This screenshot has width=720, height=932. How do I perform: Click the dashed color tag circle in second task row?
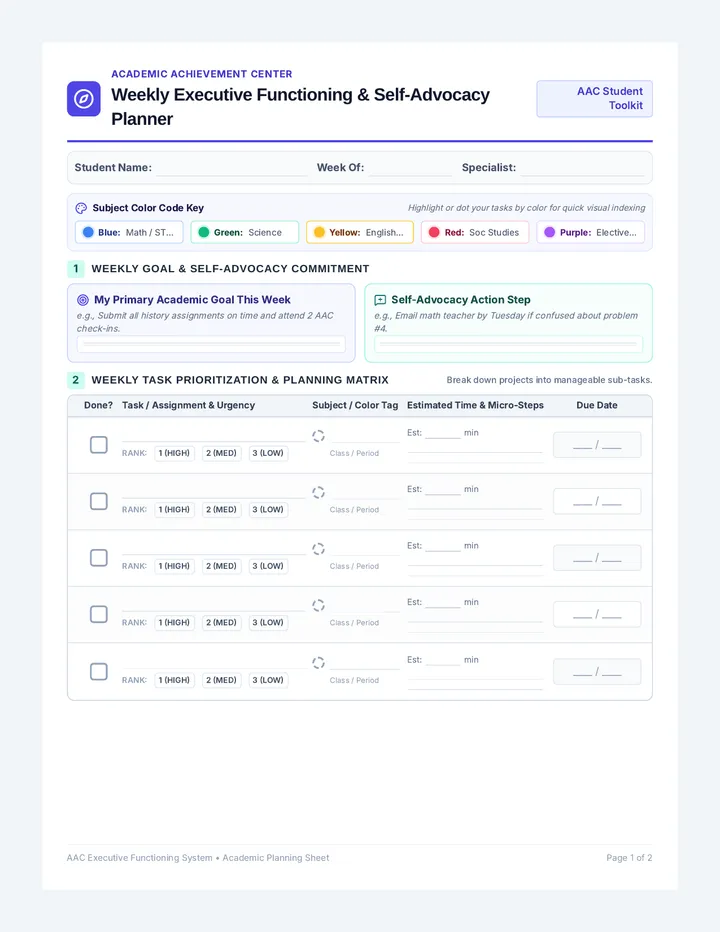318,493
